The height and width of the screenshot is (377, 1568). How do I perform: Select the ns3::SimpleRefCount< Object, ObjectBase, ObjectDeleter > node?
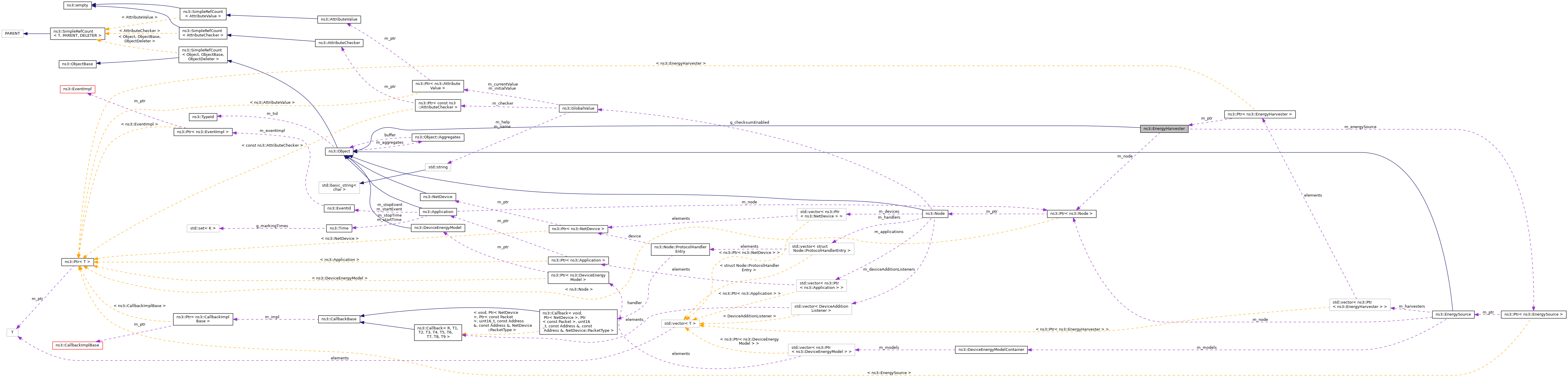[x=203, y=55]
